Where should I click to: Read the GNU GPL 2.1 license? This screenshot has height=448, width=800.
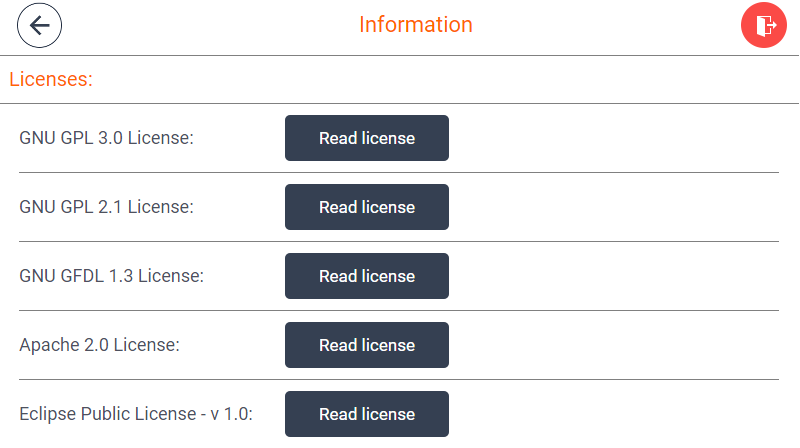(367, 207)
